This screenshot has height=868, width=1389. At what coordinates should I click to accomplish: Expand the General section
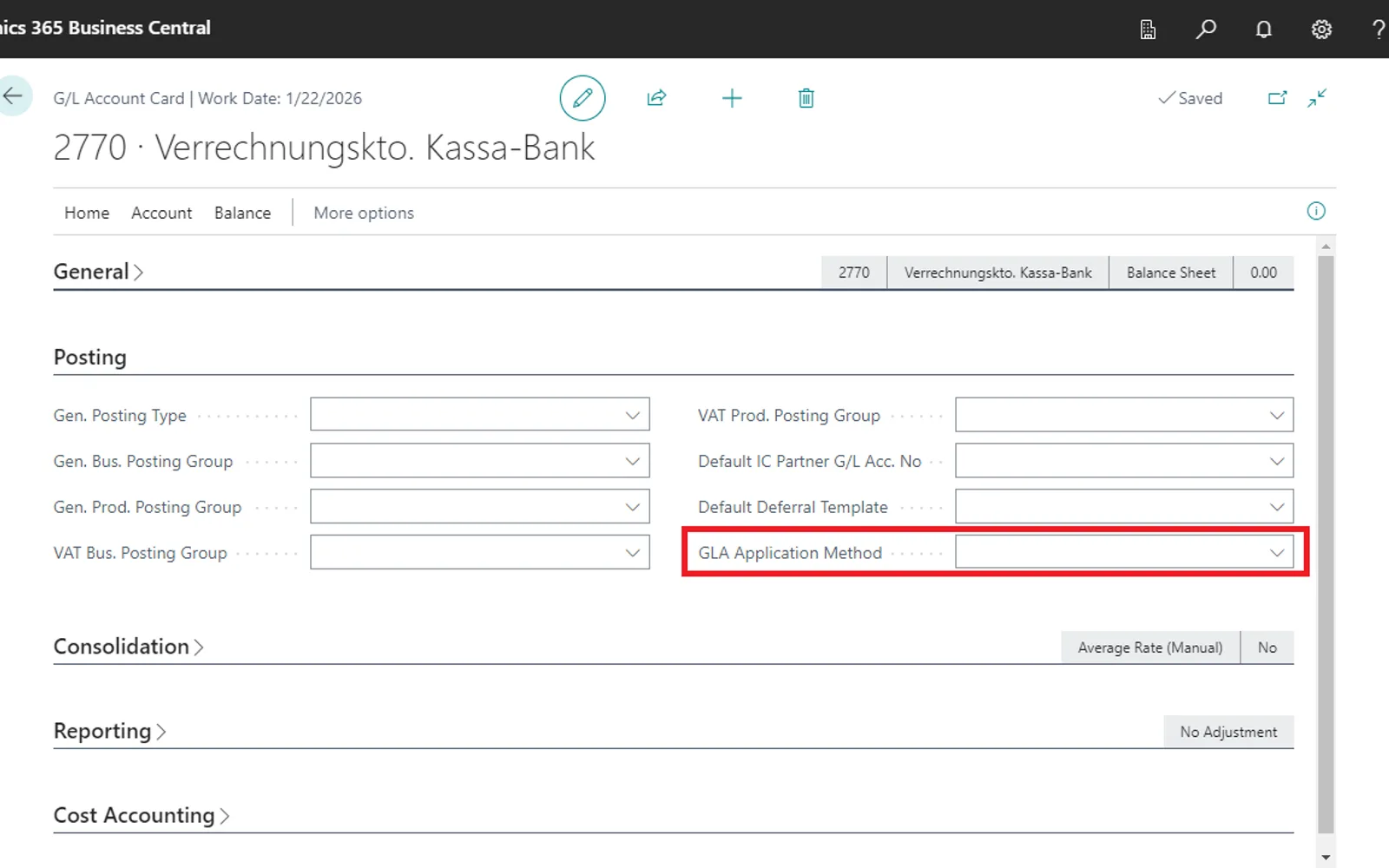[98, 272]
